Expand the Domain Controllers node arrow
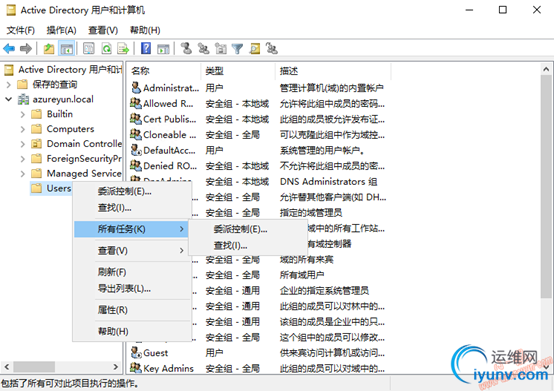The height and width of the screenshot is (391, 554). [23, 144]
